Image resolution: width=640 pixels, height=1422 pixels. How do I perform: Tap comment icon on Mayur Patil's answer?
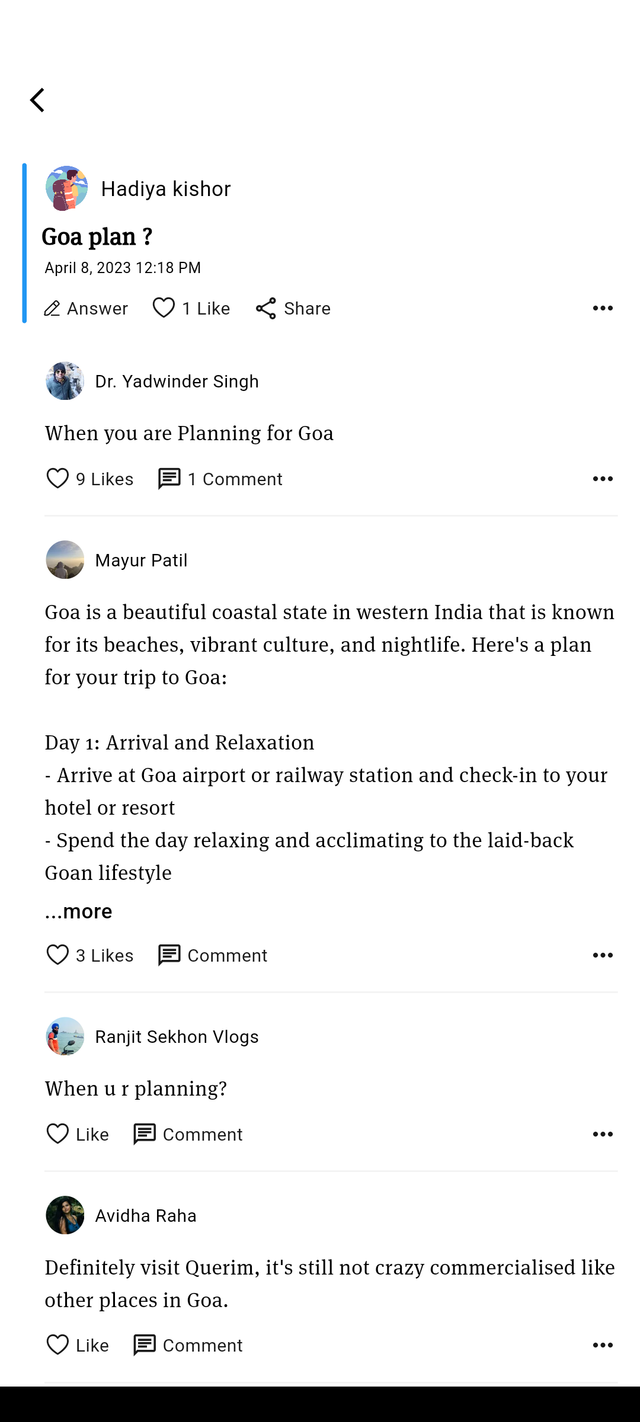point(170,955)
